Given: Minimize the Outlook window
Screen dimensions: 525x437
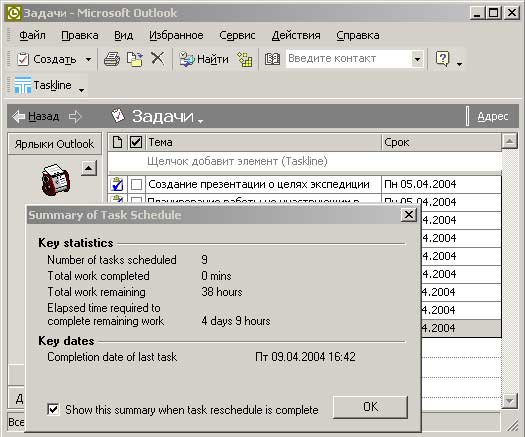Looking at the screenshot, I should 477,13.
